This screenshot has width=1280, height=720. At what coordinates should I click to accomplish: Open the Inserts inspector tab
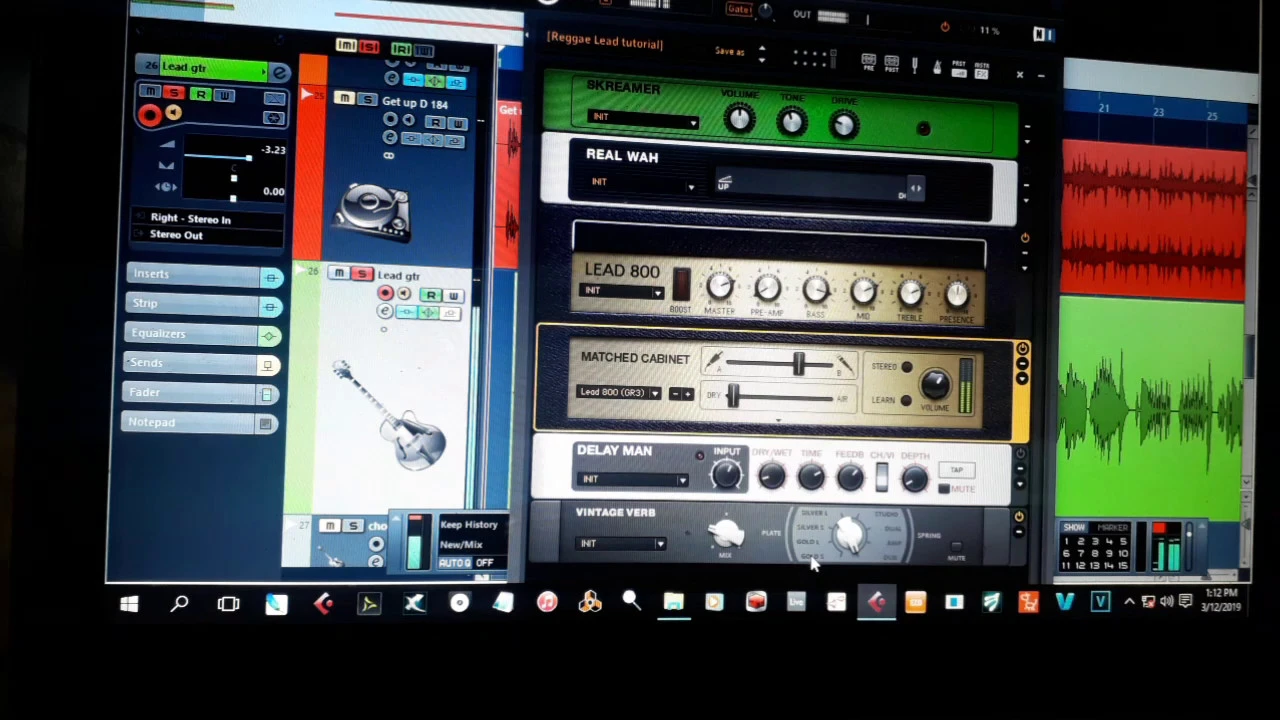[x=204, y=275]
